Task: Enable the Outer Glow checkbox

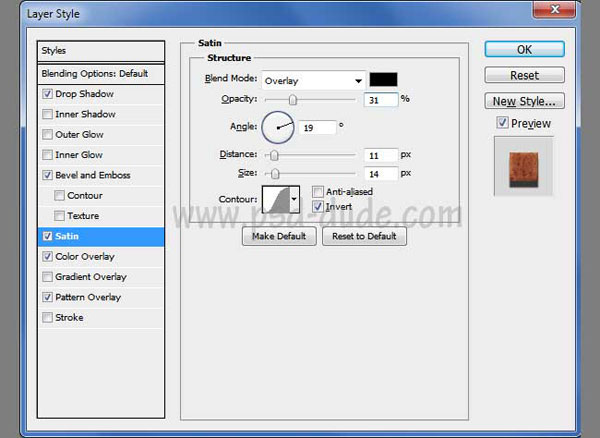Action: click(47, 134)
